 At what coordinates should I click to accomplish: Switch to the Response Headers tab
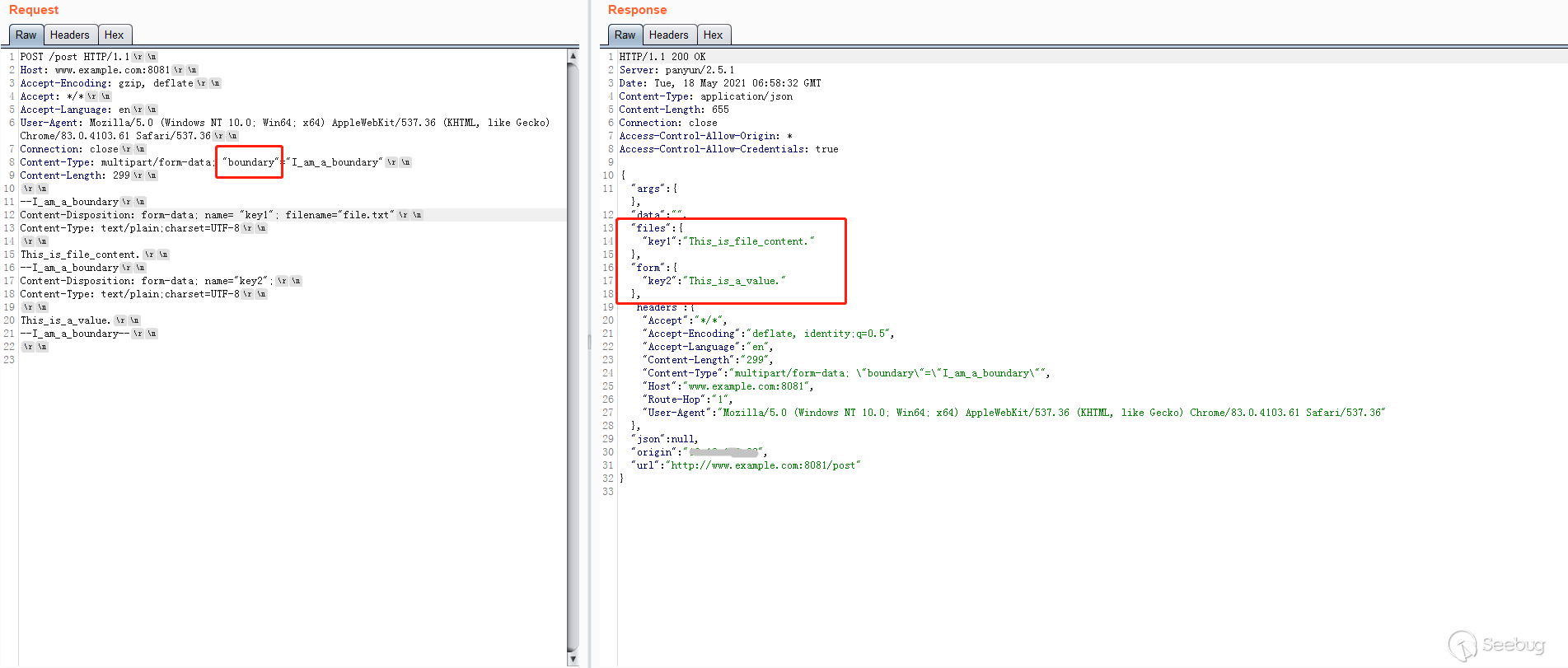coord(668,35)
